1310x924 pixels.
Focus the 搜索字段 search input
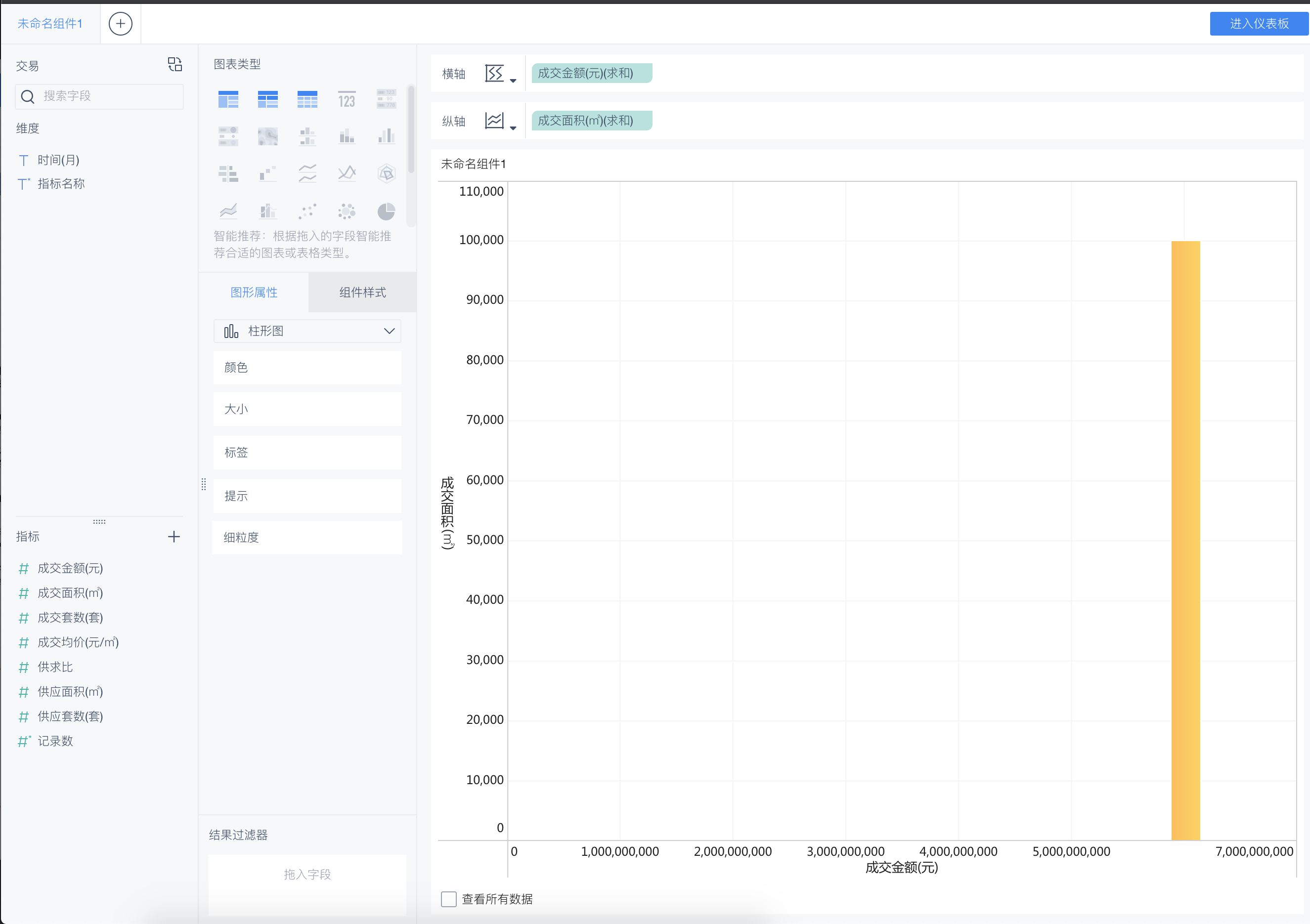(x=108, y=96)
